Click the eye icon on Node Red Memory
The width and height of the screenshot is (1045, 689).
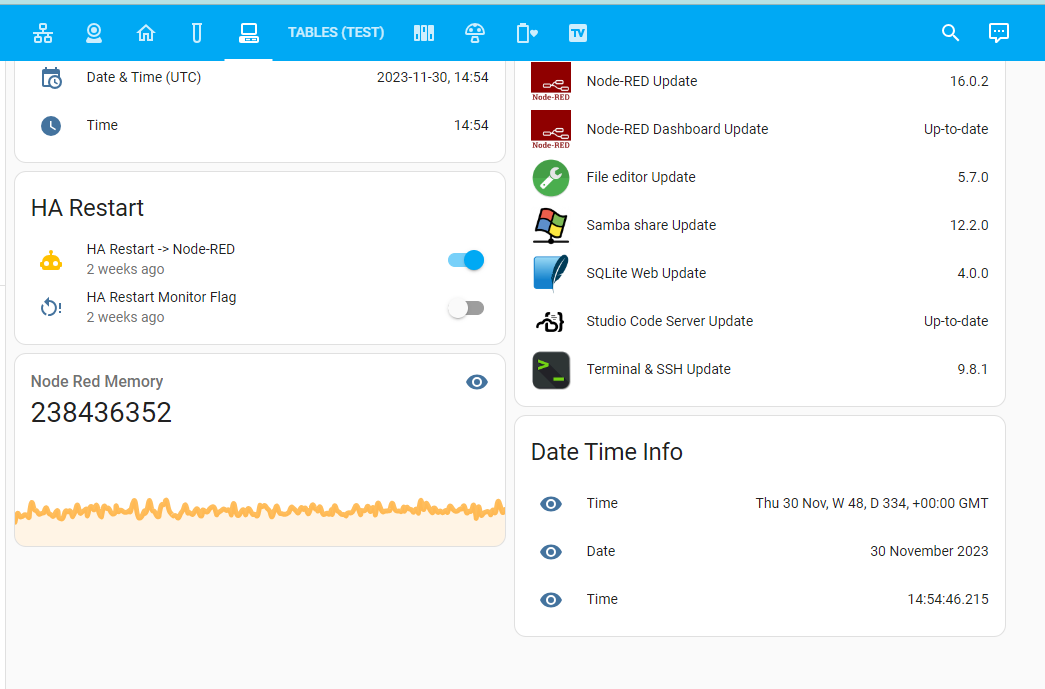coord(477,382)
